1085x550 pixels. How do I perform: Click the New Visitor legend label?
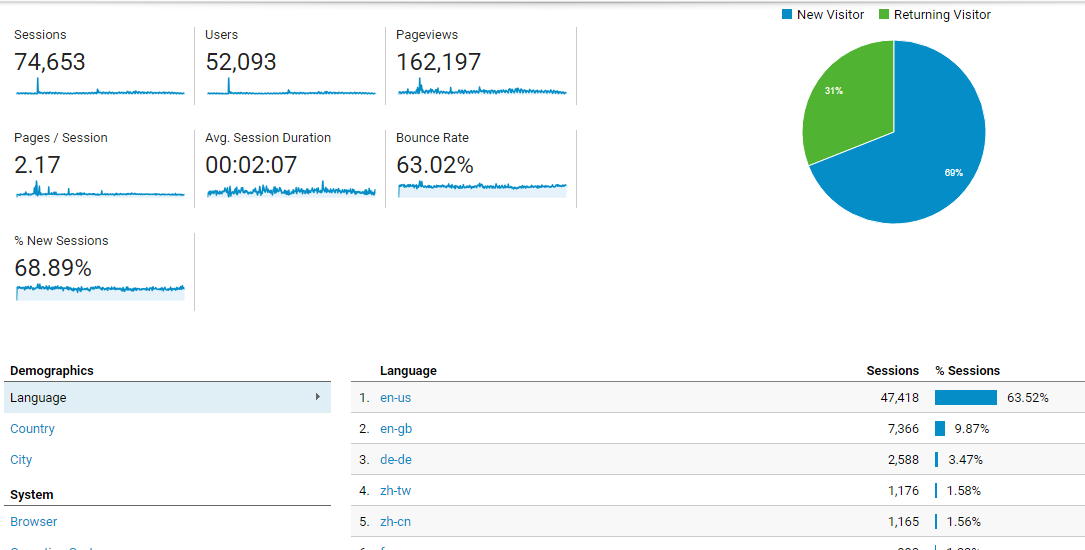coord(830,15)
